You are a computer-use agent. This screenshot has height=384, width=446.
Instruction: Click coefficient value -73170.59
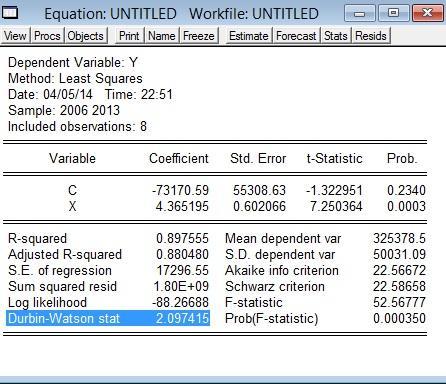(x=180, y=190)
